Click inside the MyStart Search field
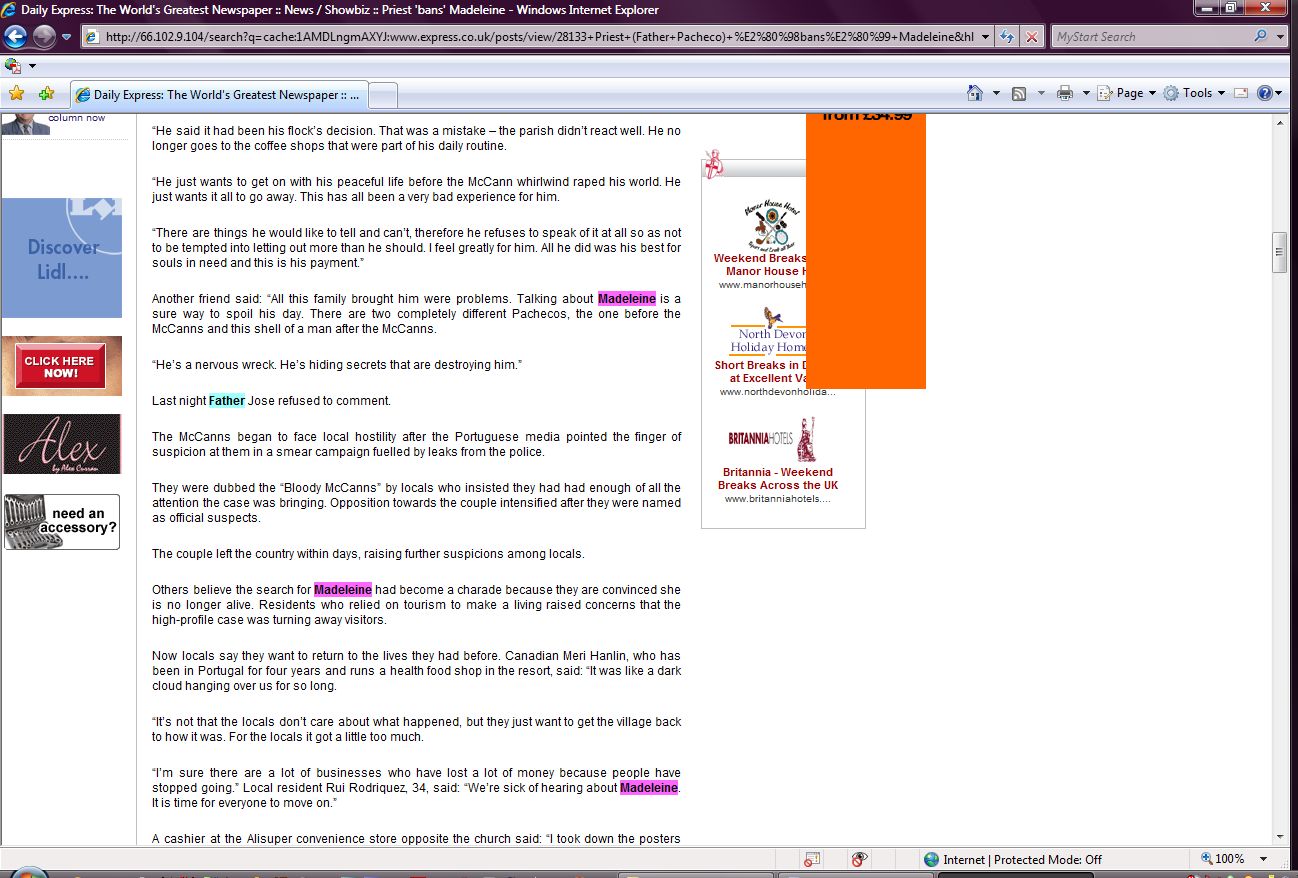Screen dimensions: 1298x878 (1148, 37)
